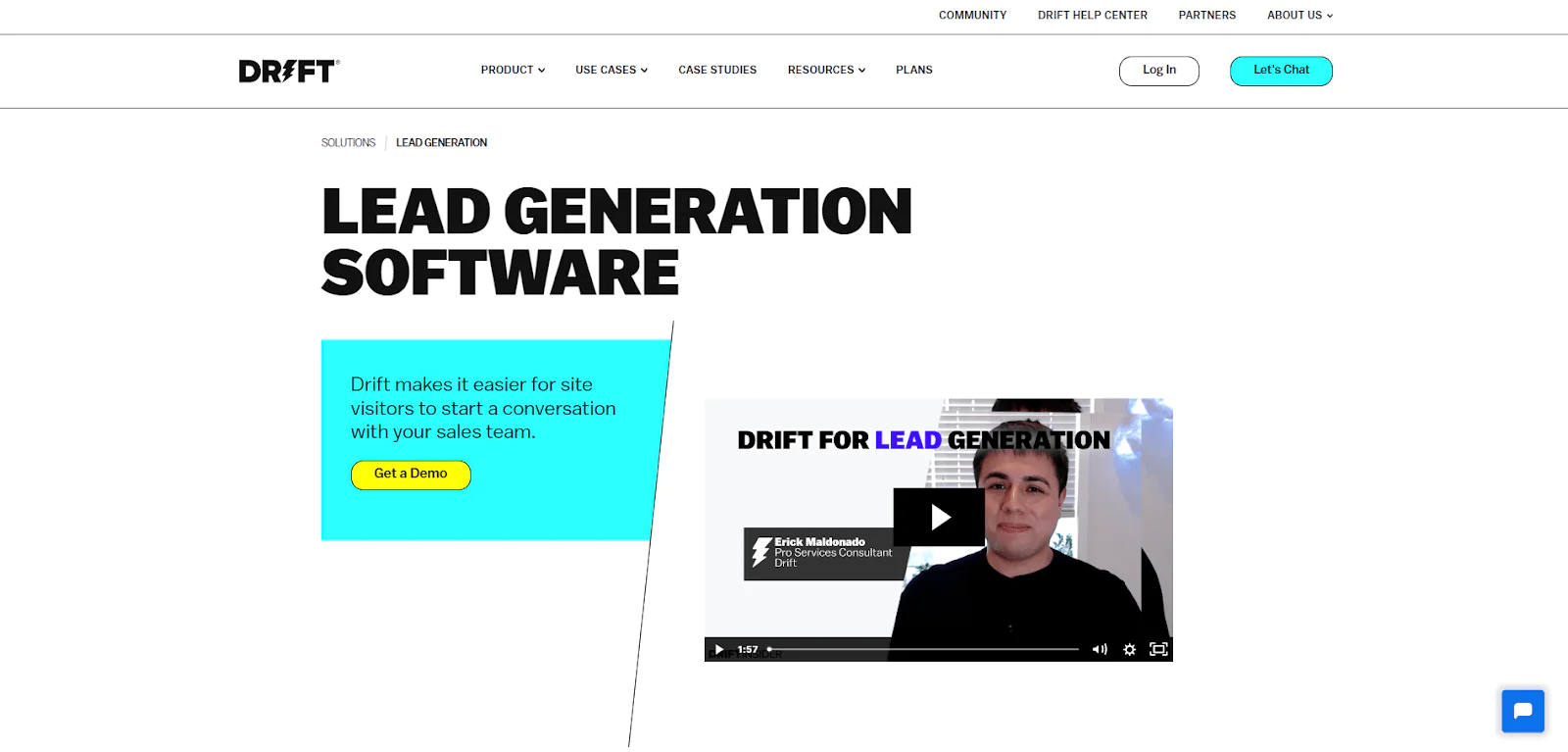1568x752 pixels.
Task: Open Case Studies page
Action: 717,70
